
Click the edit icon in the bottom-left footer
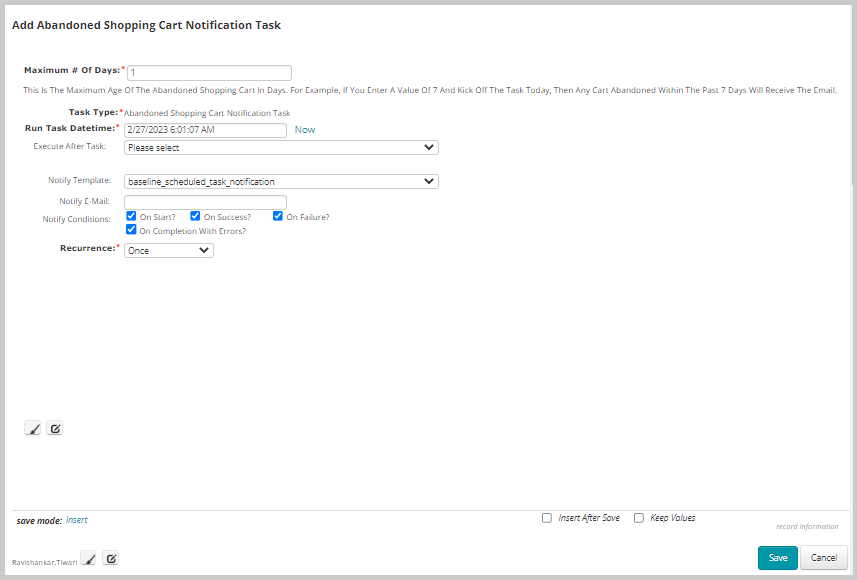click(x=111, y=558)
